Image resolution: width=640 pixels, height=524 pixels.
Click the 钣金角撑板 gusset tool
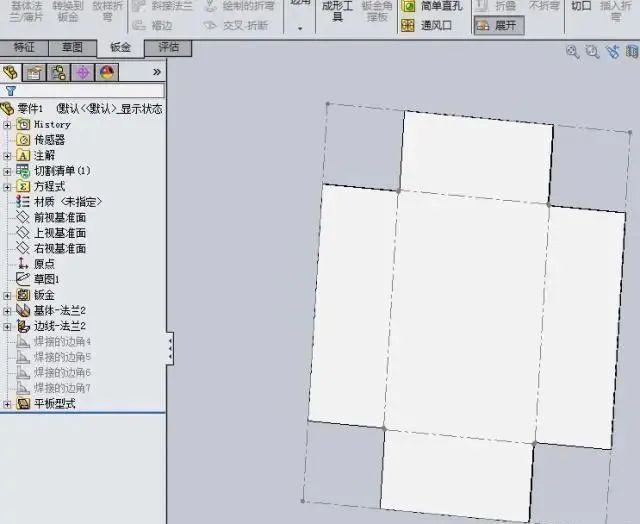[377, 11]
